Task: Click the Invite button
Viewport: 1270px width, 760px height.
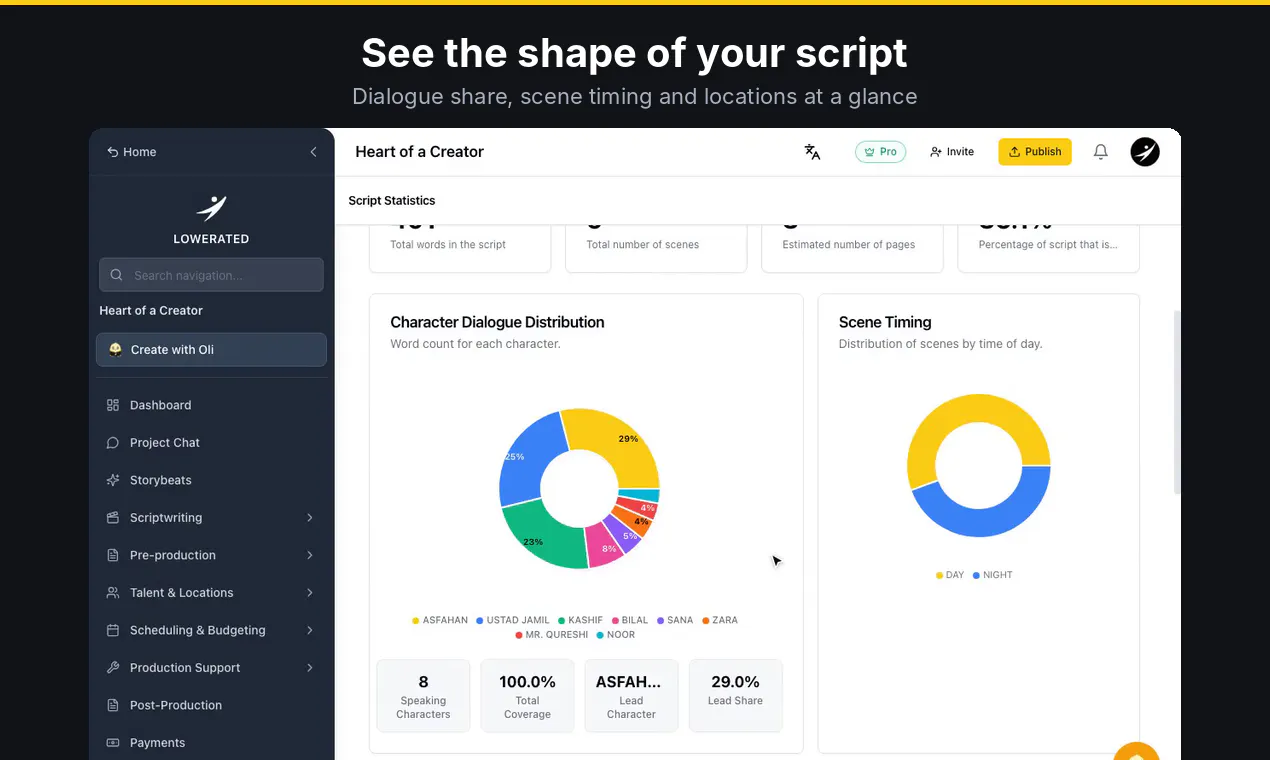Action: [x=952, y=152]
